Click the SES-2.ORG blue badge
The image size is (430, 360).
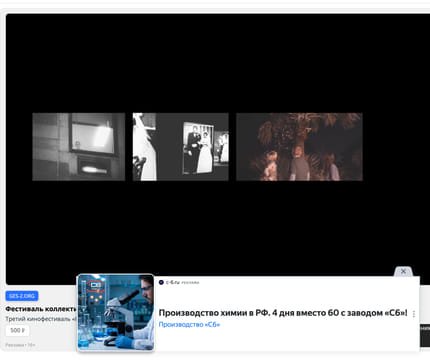click(22, 296)
